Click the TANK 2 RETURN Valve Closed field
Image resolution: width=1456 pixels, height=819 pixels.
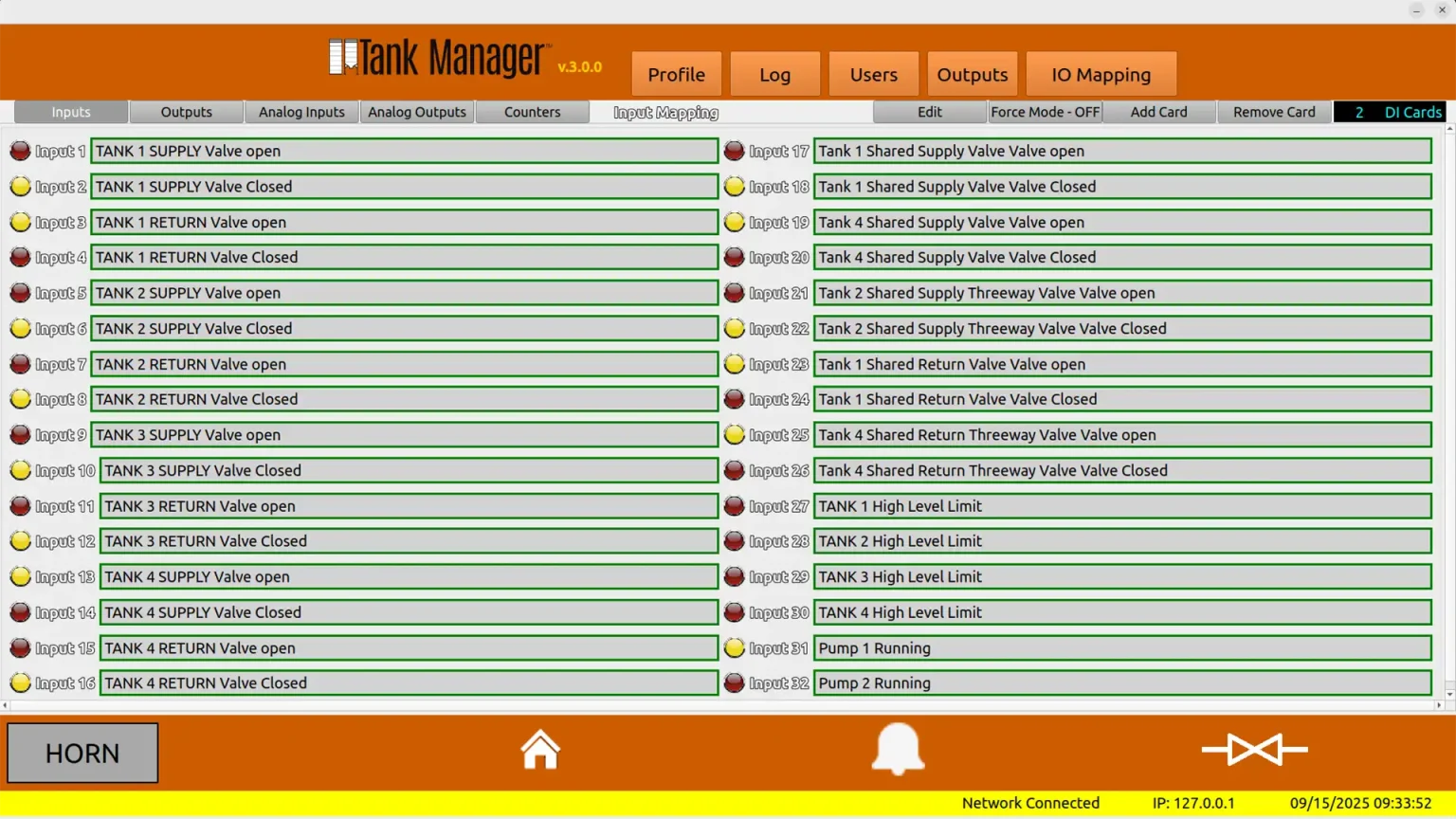[x=404, y=399]
